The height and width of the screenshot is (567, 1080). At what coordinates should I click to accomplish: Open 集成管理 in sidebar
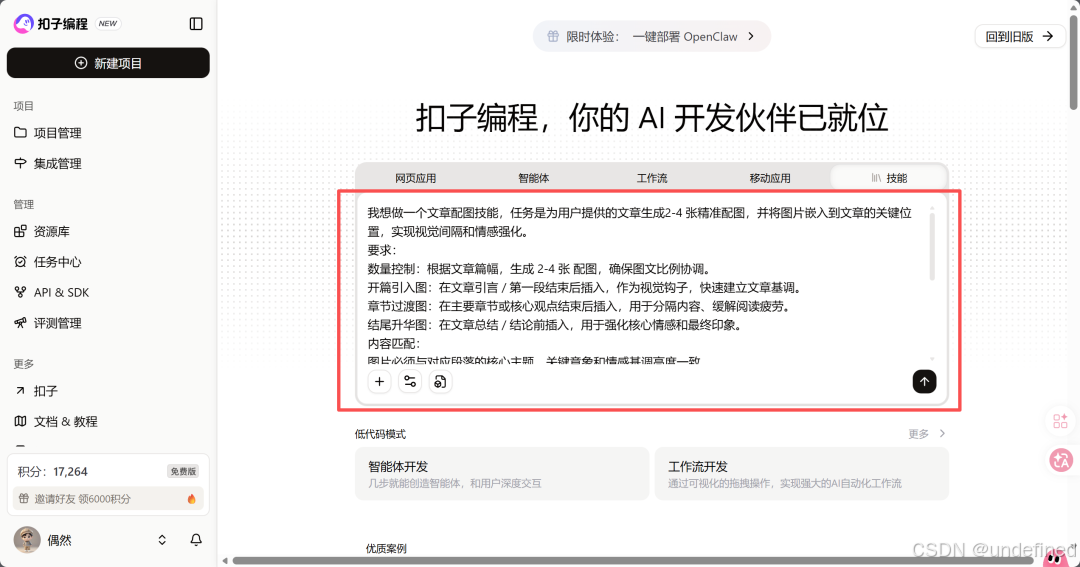pyautogui.click(x=108, y=163)
